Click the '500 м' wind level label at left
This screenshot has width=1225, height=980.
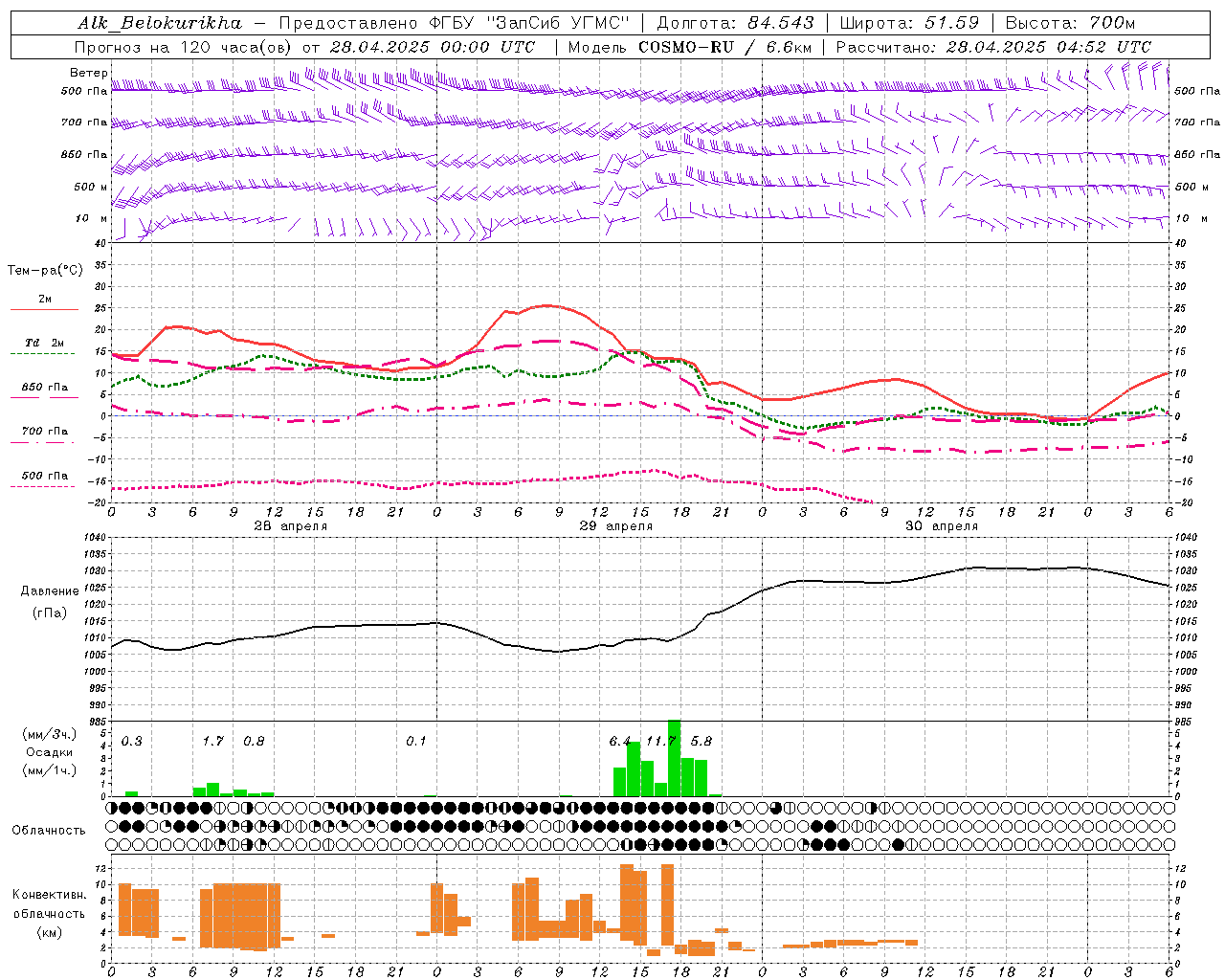coord(91,188)
